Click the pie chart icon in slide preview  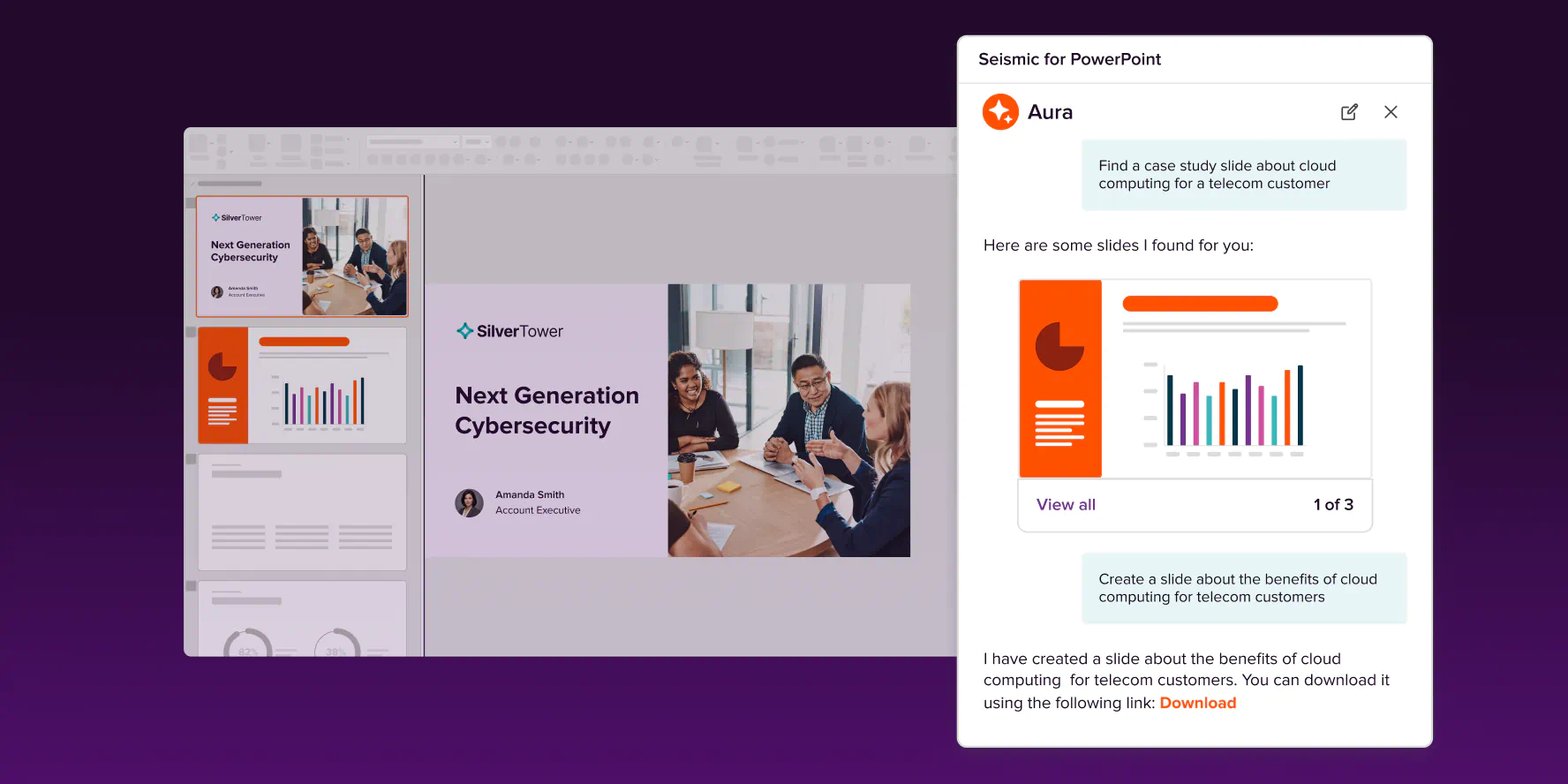[x=1059, y=346]
